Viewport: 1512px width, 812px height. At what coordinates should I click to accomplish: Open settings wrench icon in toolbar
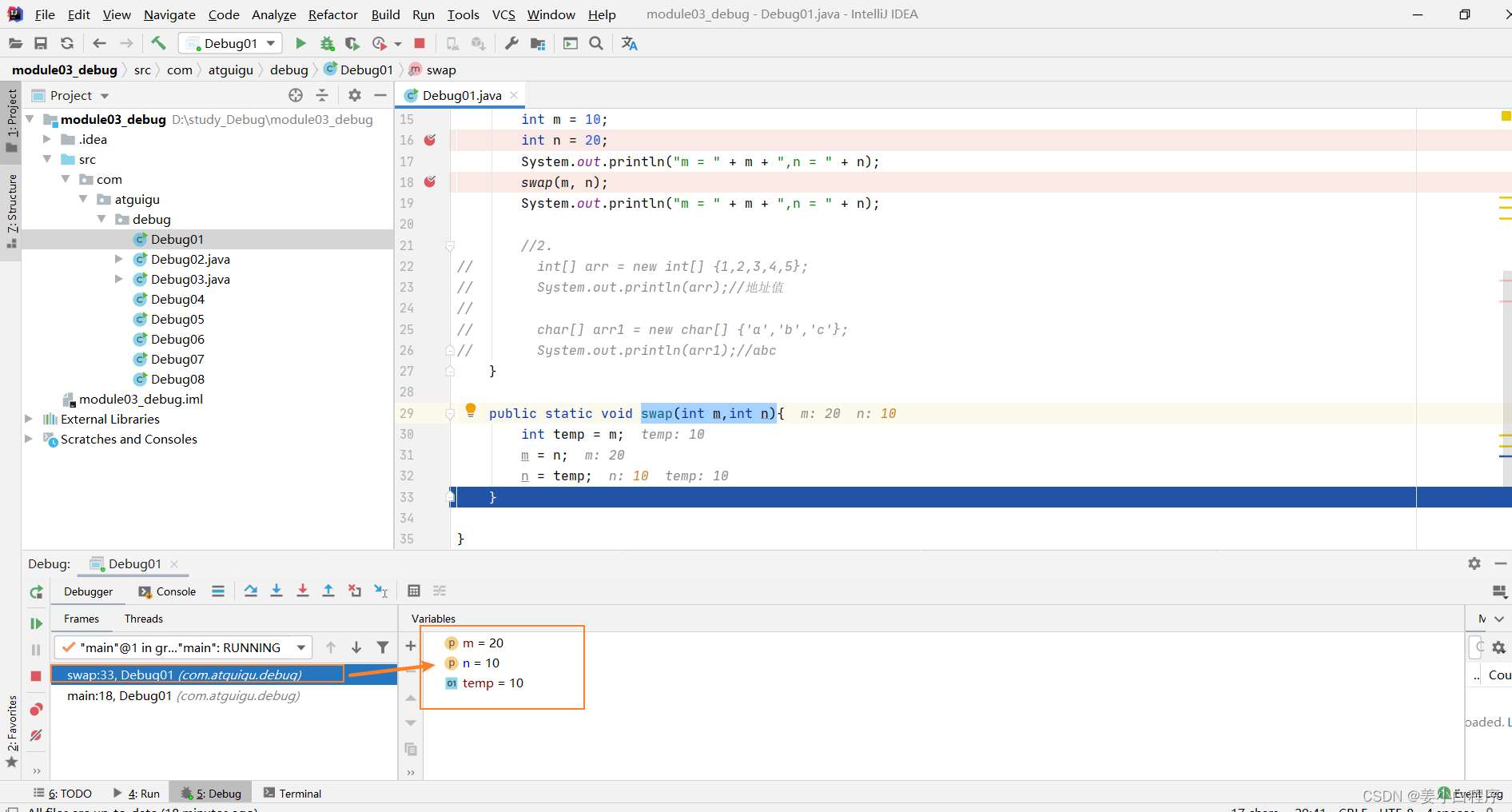(x=511, y=43)
